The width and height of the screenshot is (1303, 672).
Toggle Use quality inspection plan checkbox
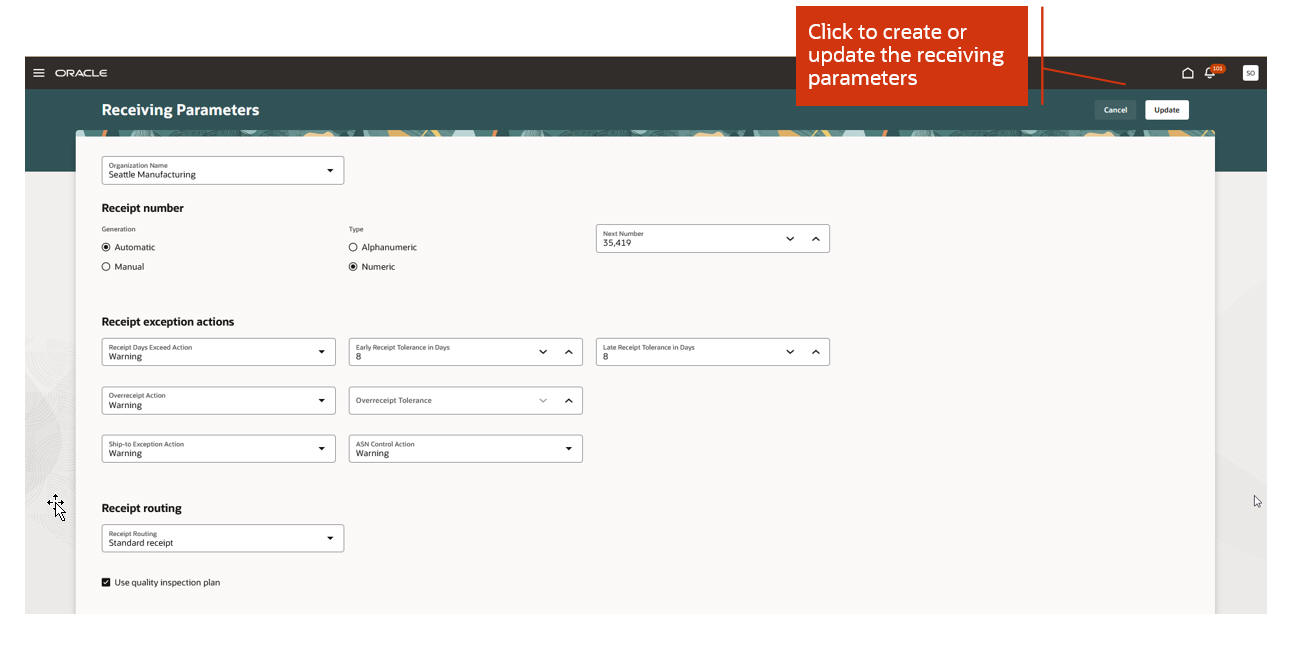pyautogui.click(x=106, y=582)
